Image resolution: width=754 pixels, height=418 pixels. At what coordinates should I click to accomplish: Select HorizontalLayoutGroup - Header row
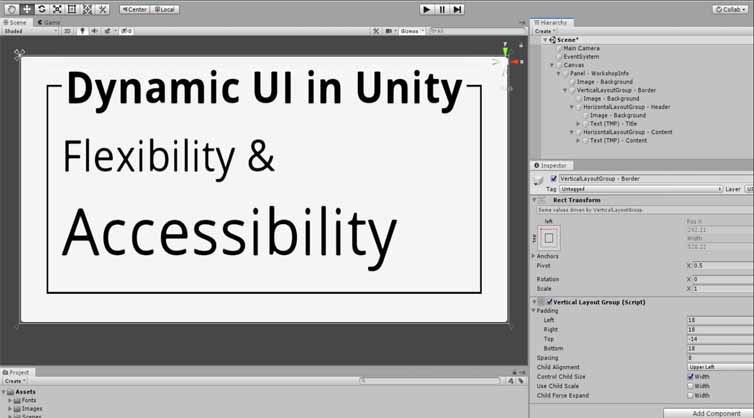click(626, 107)
